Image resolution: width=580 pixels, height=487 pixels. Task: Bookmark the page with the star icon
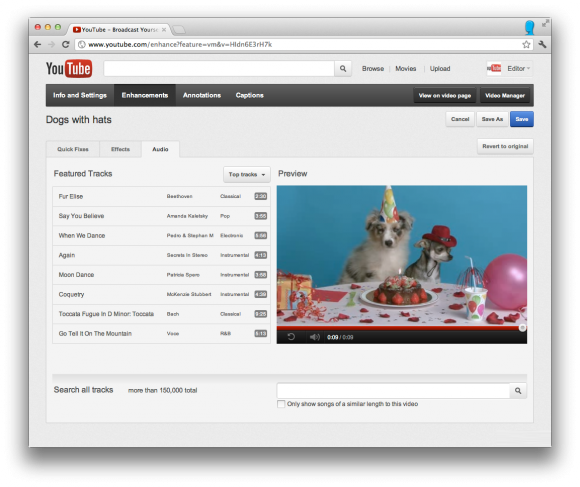coord(526,44)
